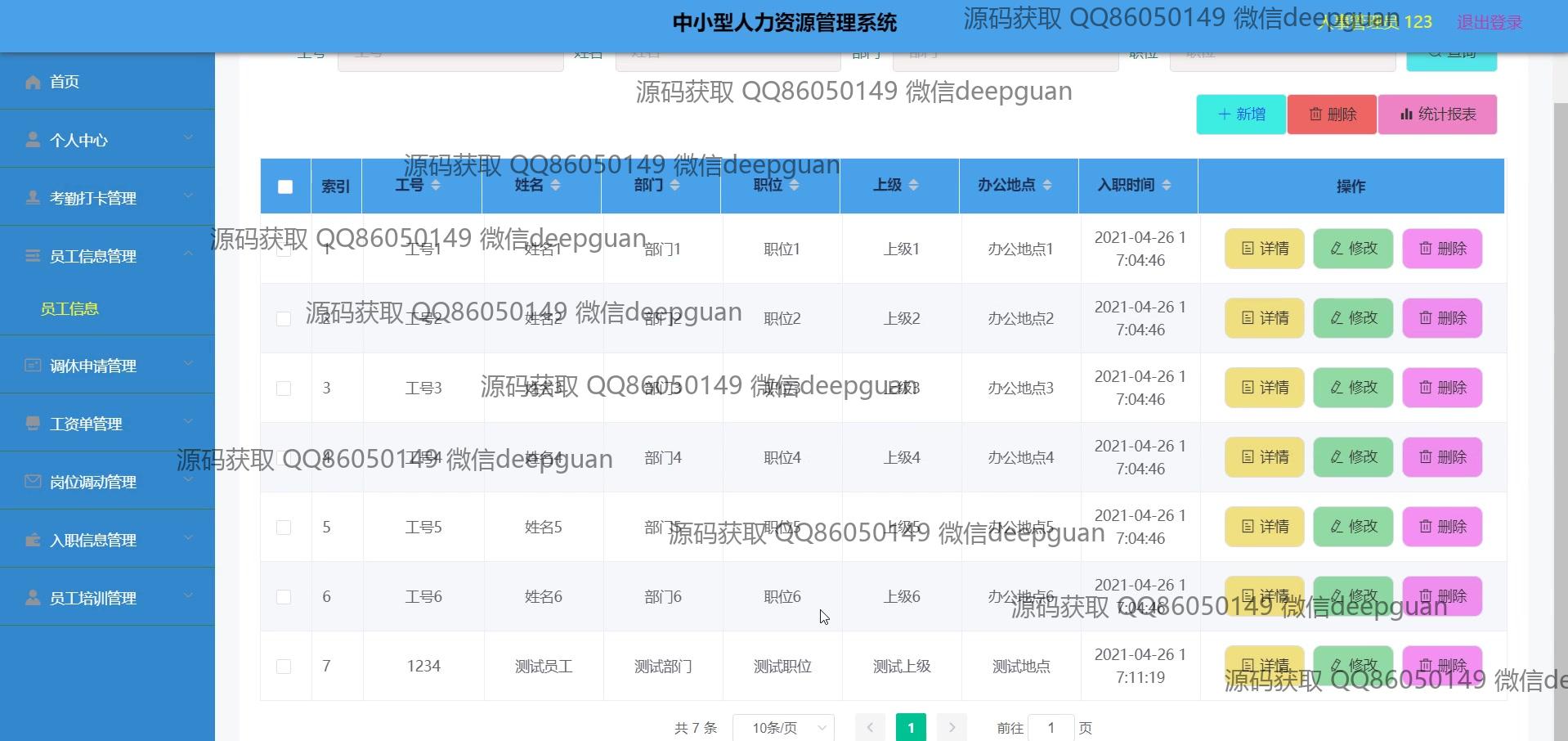Open the 统计报表 statistics report
Image resolution: width=1568 pixels, height=741 pixels.
(x=1437, y=115)
